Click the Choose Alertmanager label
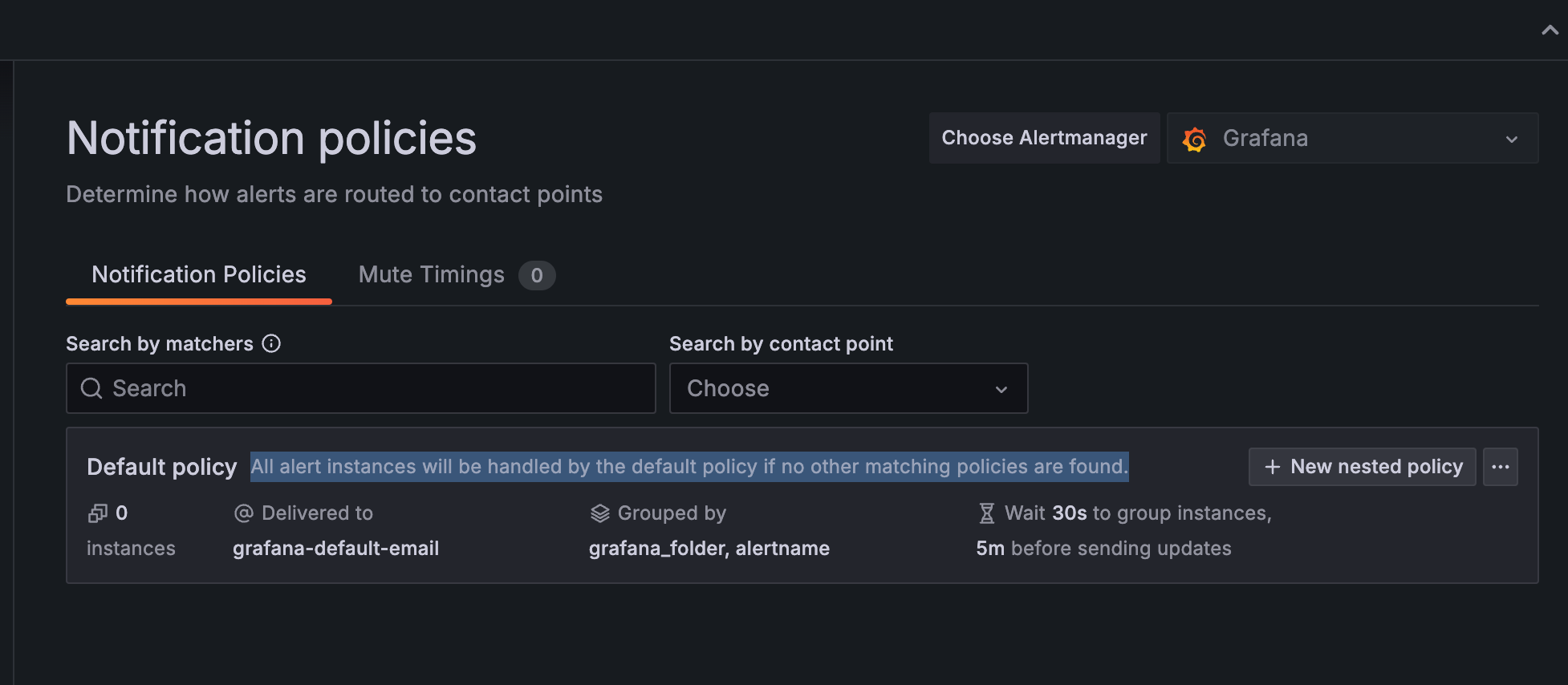 pyautogui.click(x=1044, y=138)
